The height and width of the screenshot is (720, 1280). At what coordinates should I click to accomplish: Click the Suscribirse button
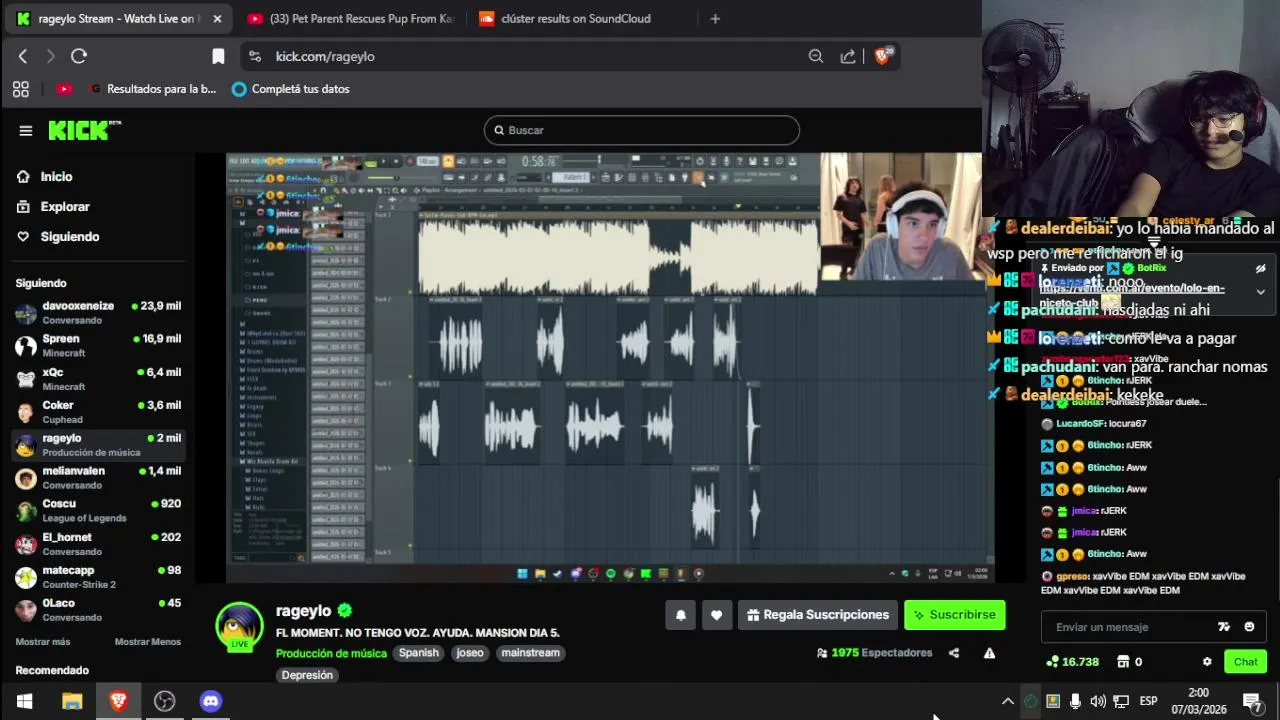coord(955,615)
